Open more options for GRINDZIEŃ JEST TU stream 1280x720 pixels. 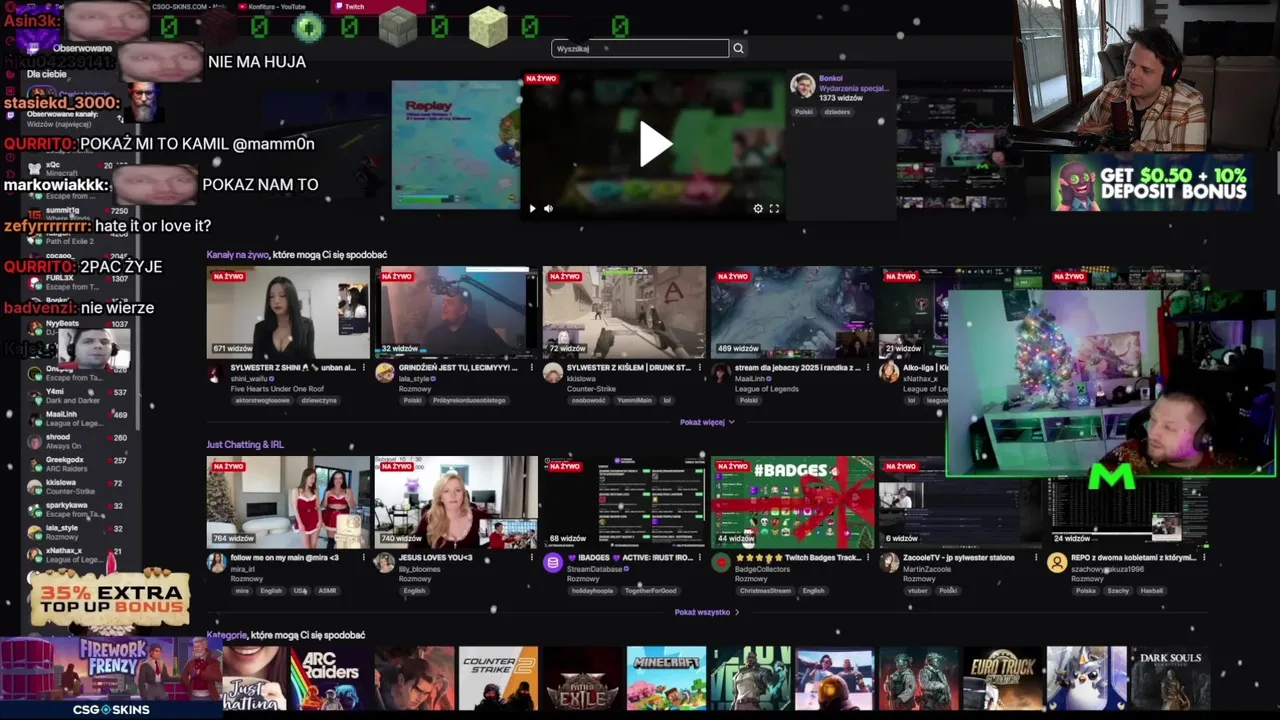coord(532,368)
